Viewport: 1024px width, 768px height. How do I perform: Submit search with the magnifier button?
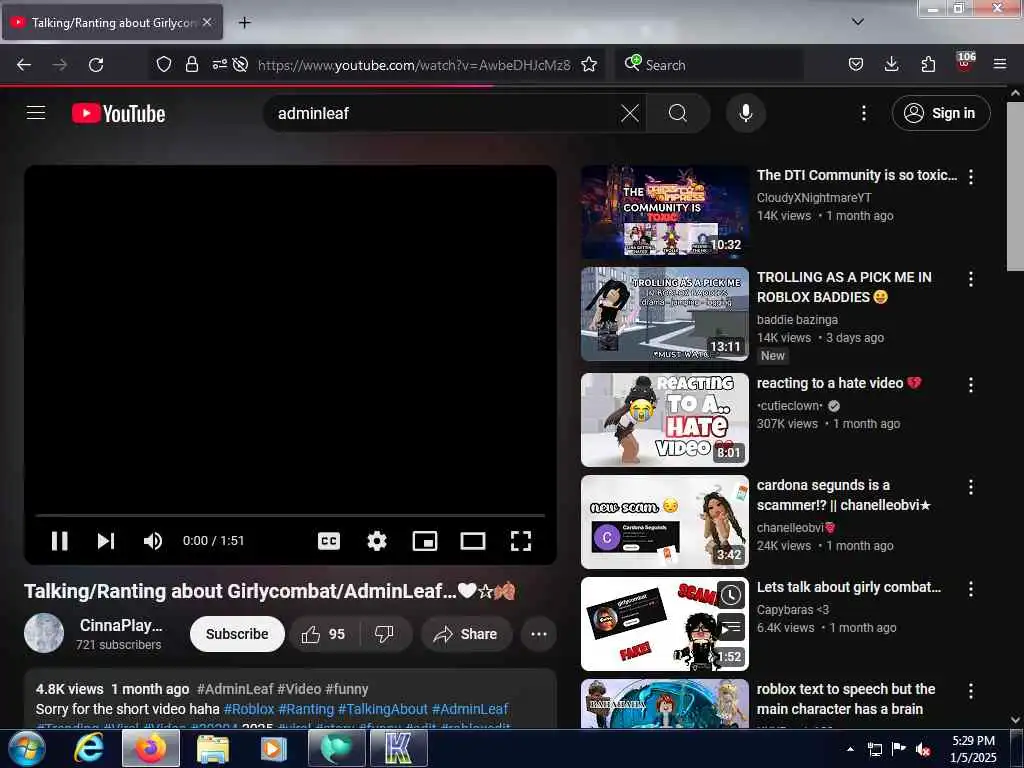677,114
